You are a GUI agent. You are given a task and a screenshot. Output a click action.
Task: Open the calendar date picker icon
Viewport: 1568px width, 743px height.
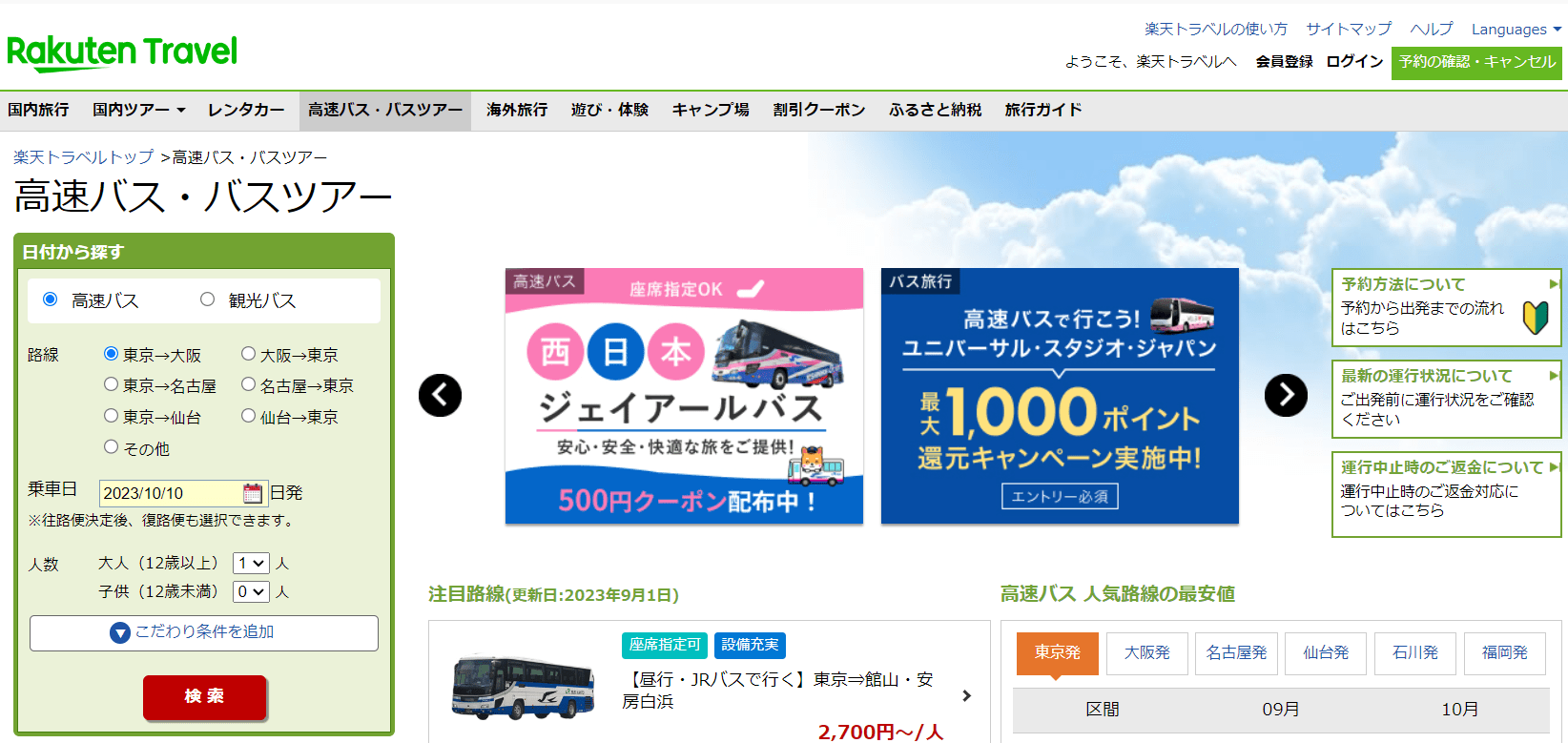253,493
